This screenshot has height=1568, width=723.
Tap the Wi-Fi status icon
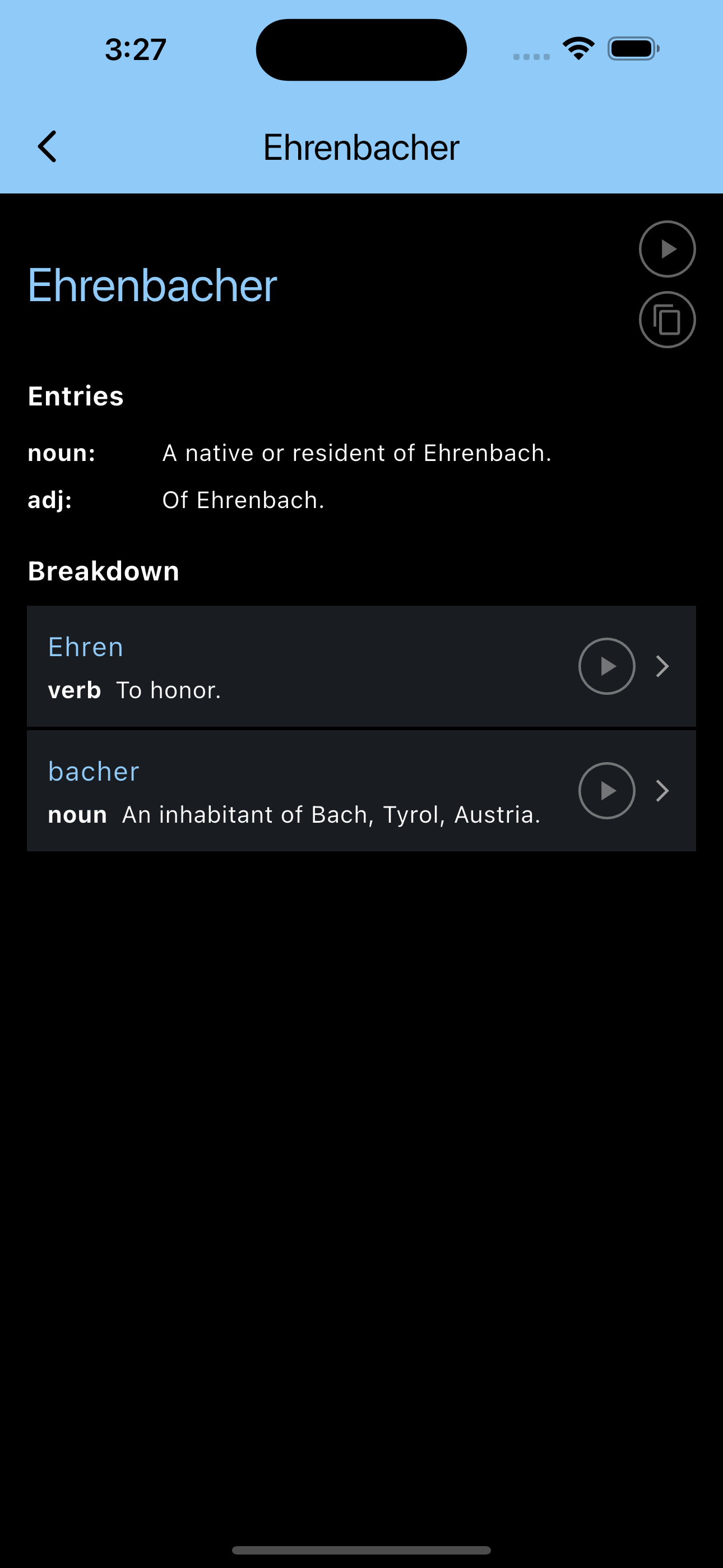[578, 49]
